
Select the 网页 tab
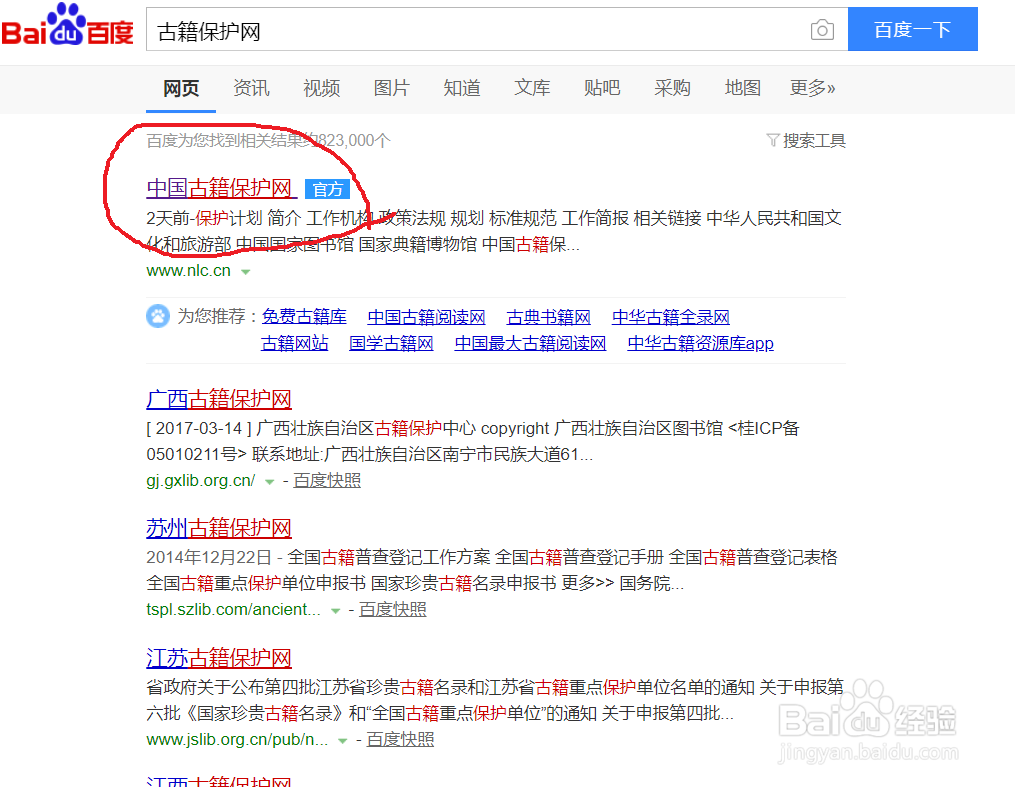[x=181, y=88]
